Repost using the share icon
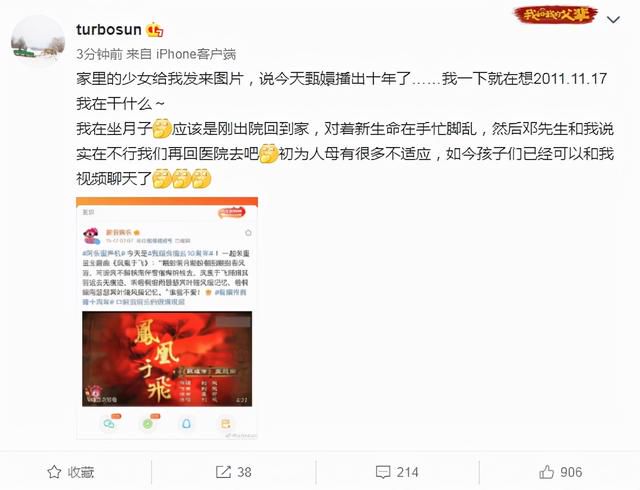The width and height of the screenshot is (640, 490). [x=223, y=472]
